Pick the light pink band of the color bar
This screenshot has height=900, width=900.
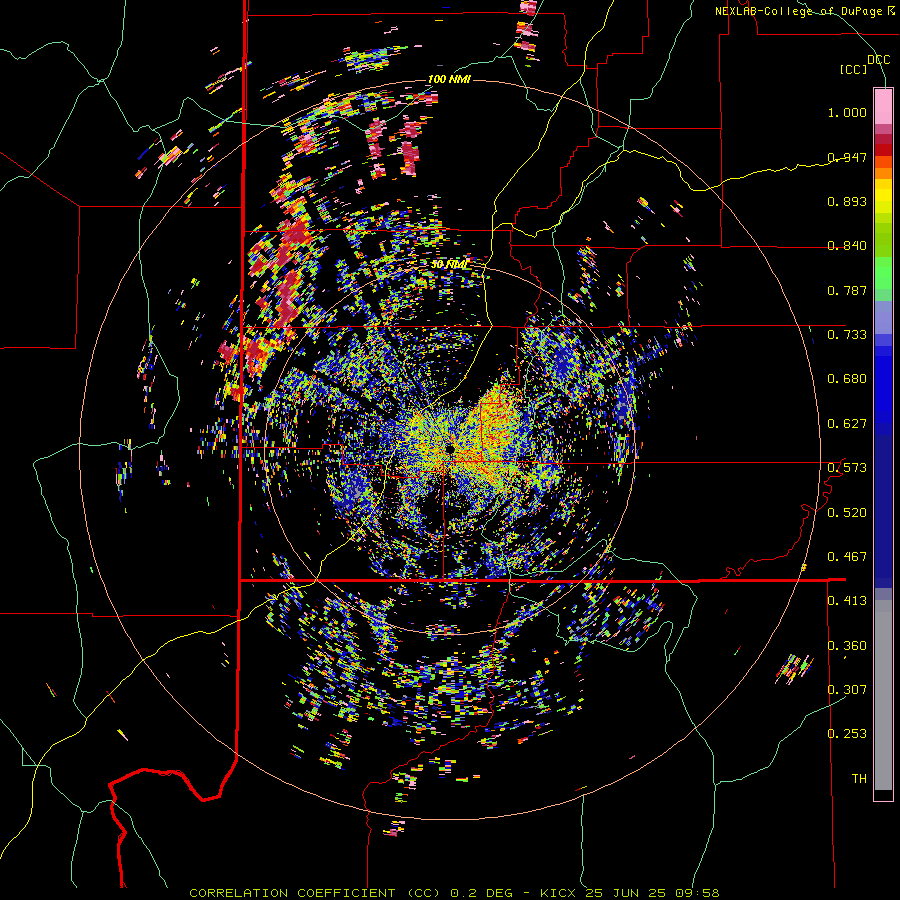[883, 106]
